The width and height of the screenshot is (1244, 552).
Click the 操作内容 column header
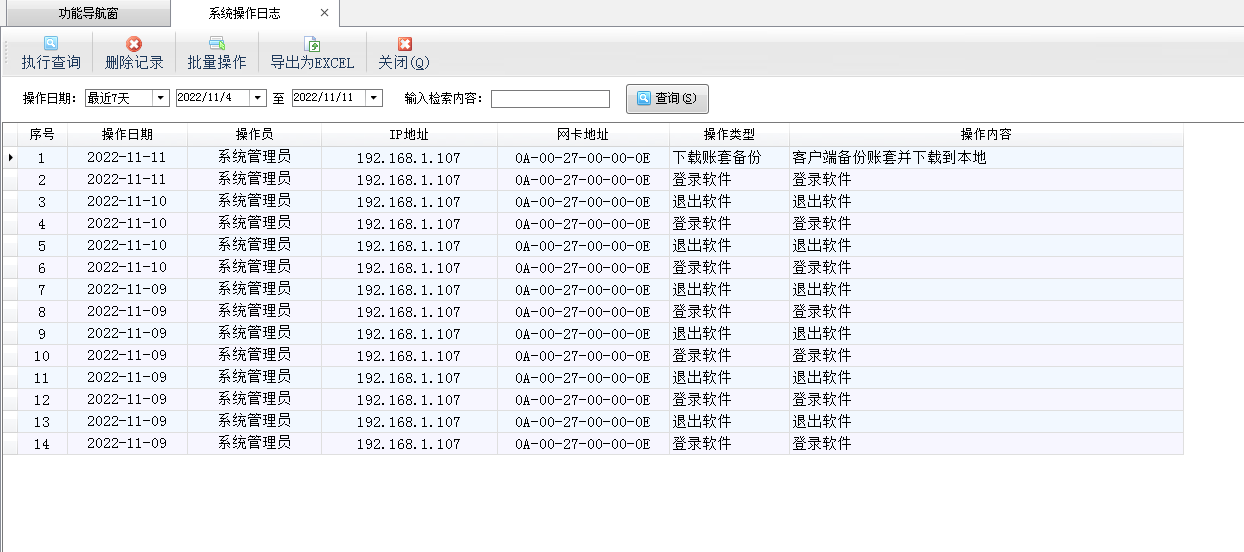tap(985, 135)
